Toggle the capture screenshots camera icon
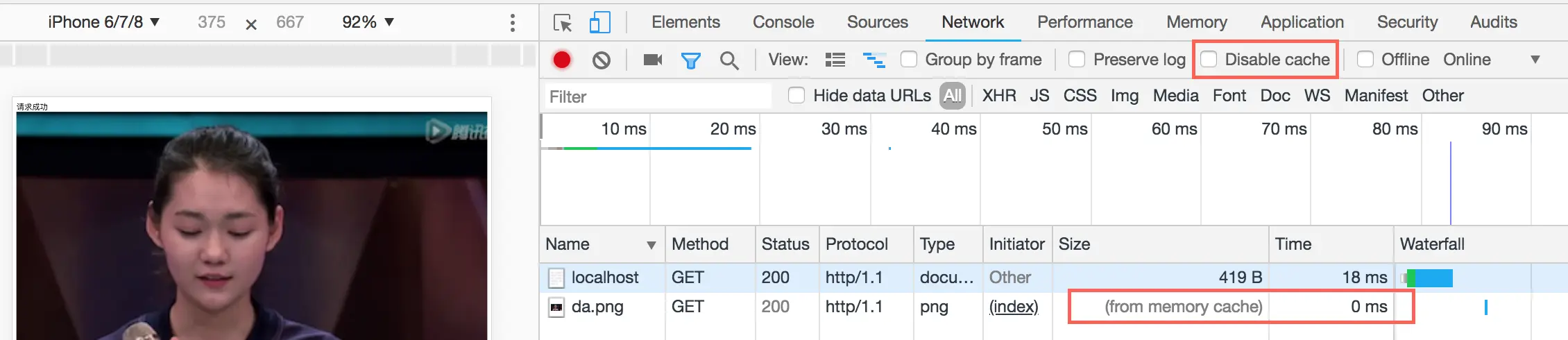The image size is (1568, 340). (x=653, y=60)
